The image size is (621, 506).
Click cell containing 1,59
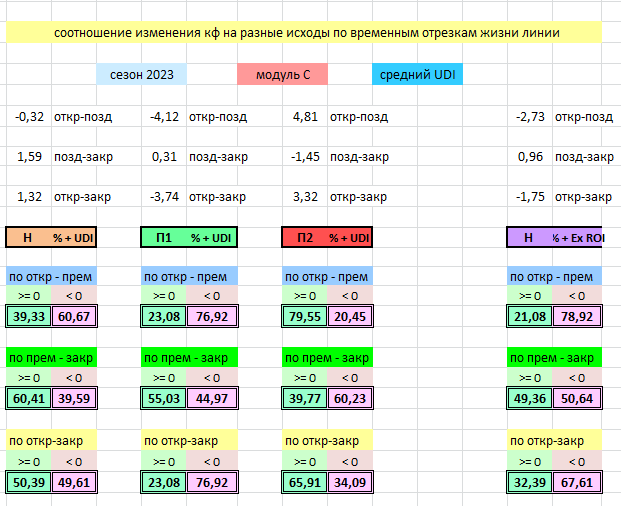coord(29,156)
